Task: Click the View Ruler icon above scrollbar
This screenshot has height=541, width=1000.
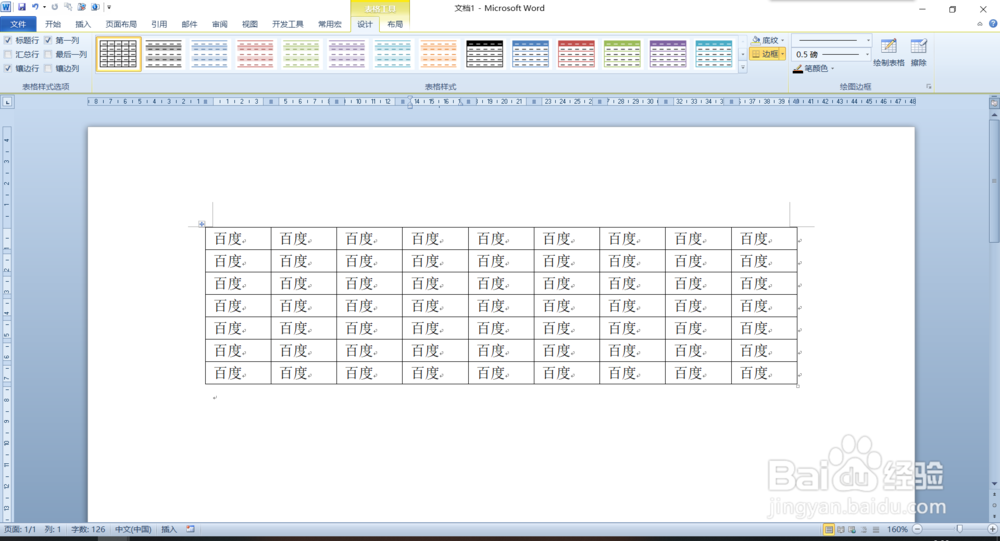Action: tap(994, 102)
